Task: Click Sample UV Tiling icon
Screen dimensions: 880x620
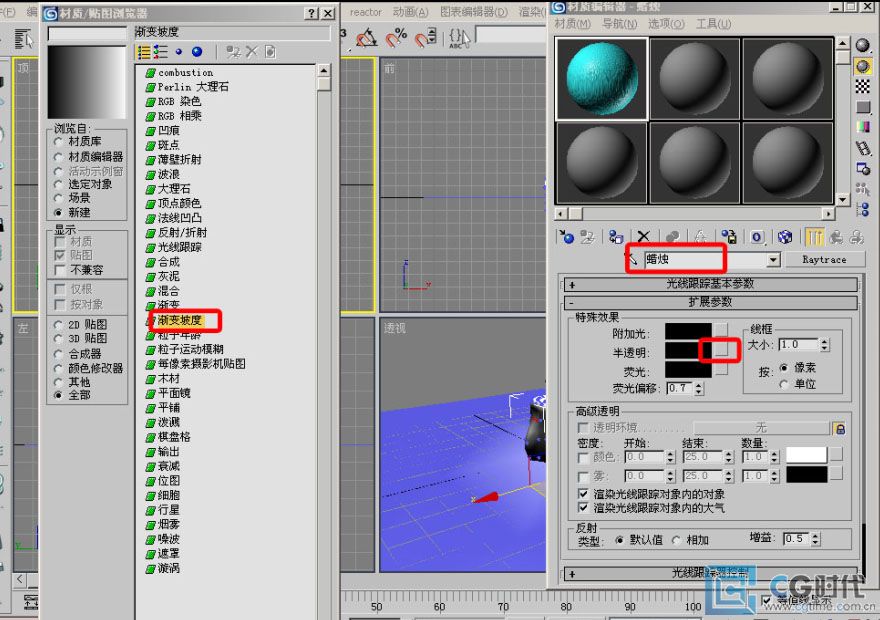Action: coord(863,107)
